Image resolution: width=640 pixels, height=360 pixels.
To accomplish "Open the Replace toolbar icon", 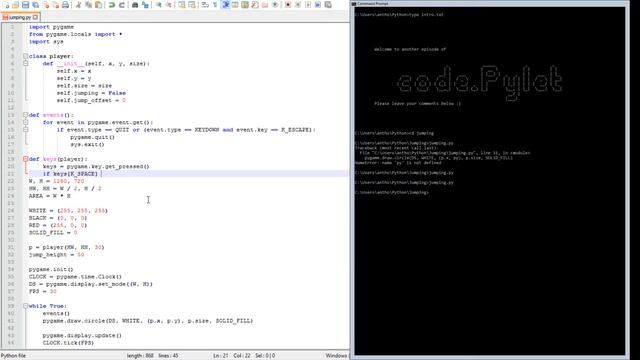I will point(145,5).
